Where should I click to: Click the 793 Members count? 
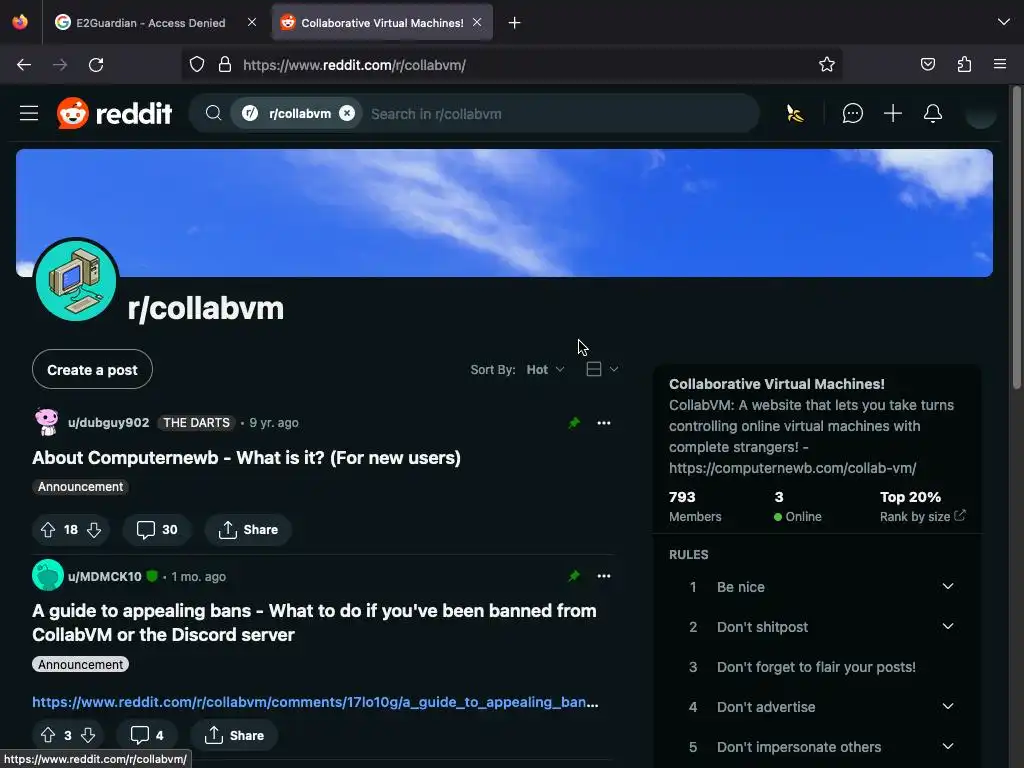pyautogui.click(x=695, y=506)
